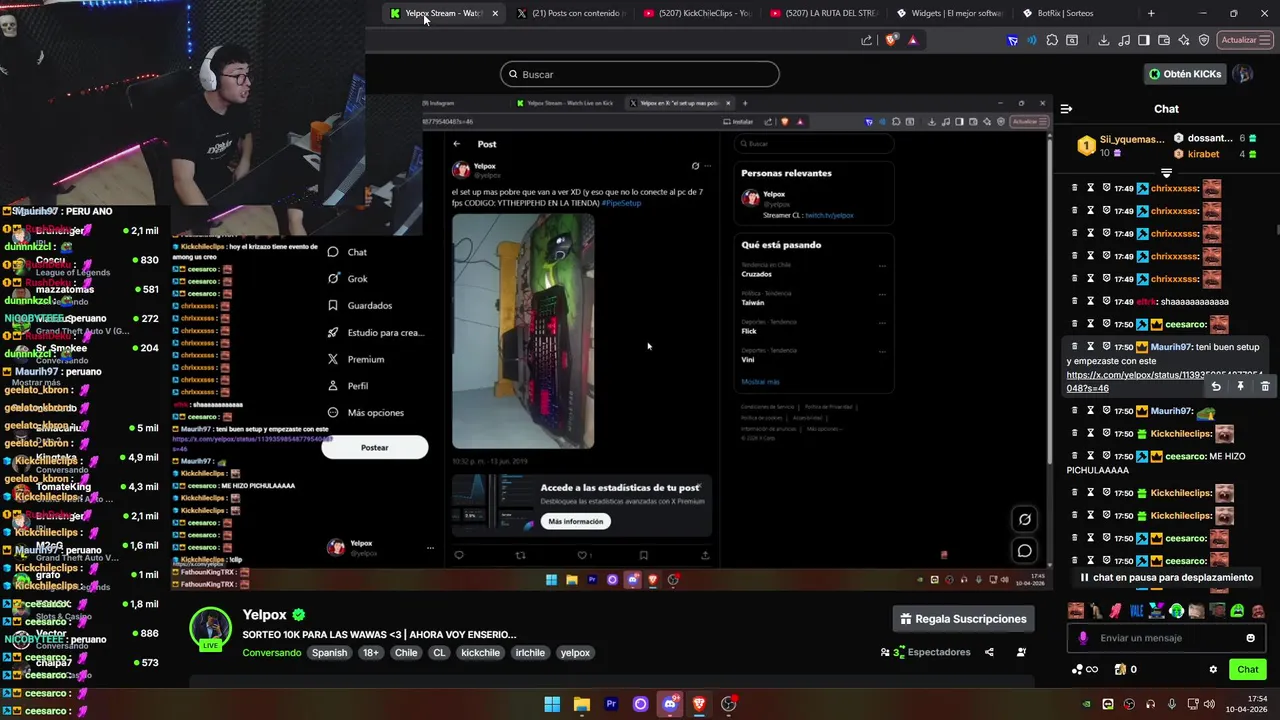Click the purple microphone icon in message box
This screenshot has width=1280, height=720.
pyautogui.click(x=1083, y=638)
